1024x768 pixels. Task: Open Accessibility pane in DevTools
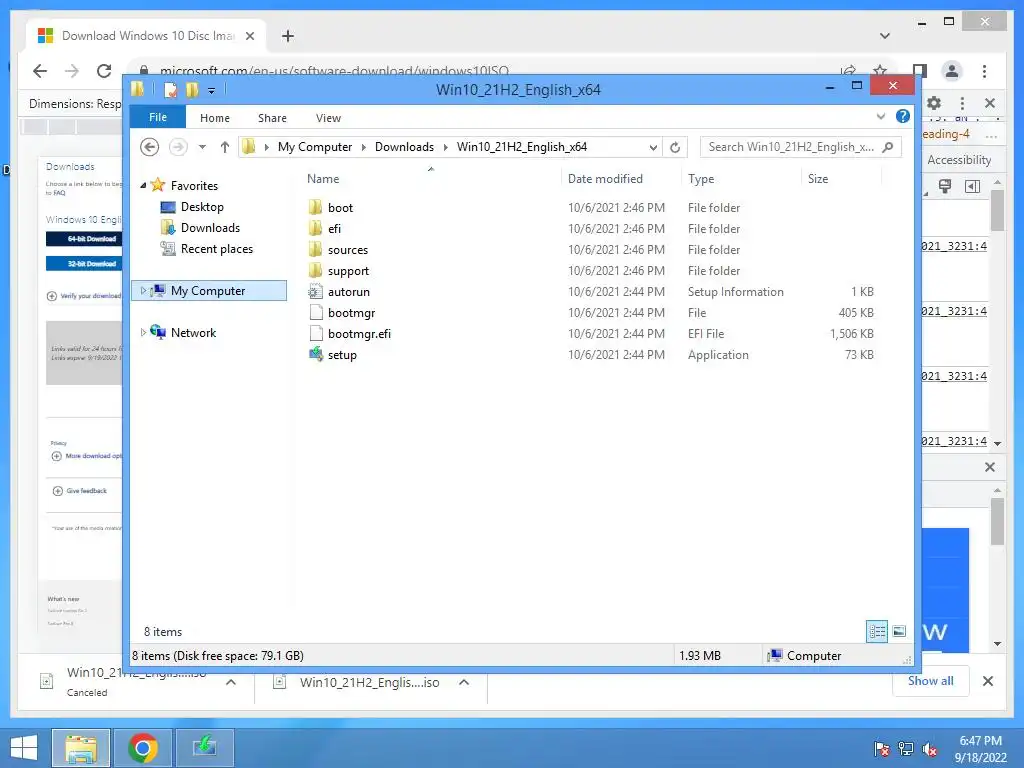pos(959,160)
